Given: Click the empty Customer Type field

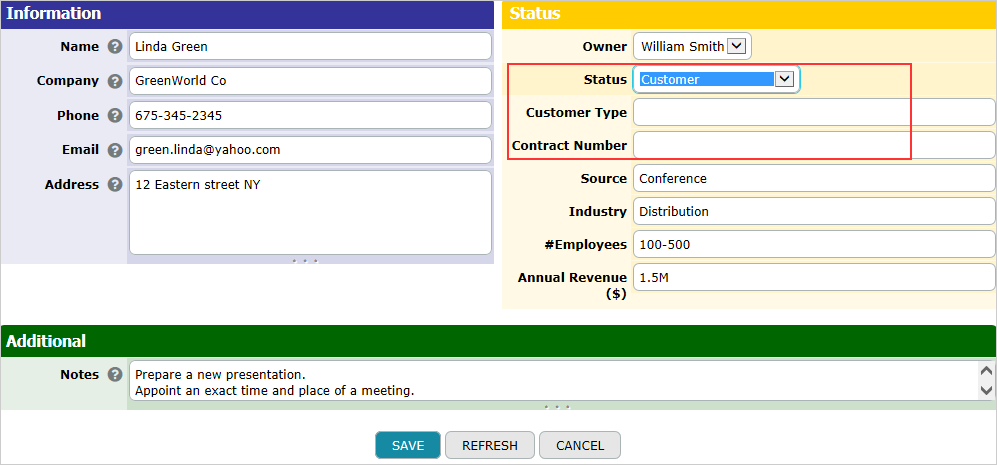Looking at the screenshot, I should 814,113.
